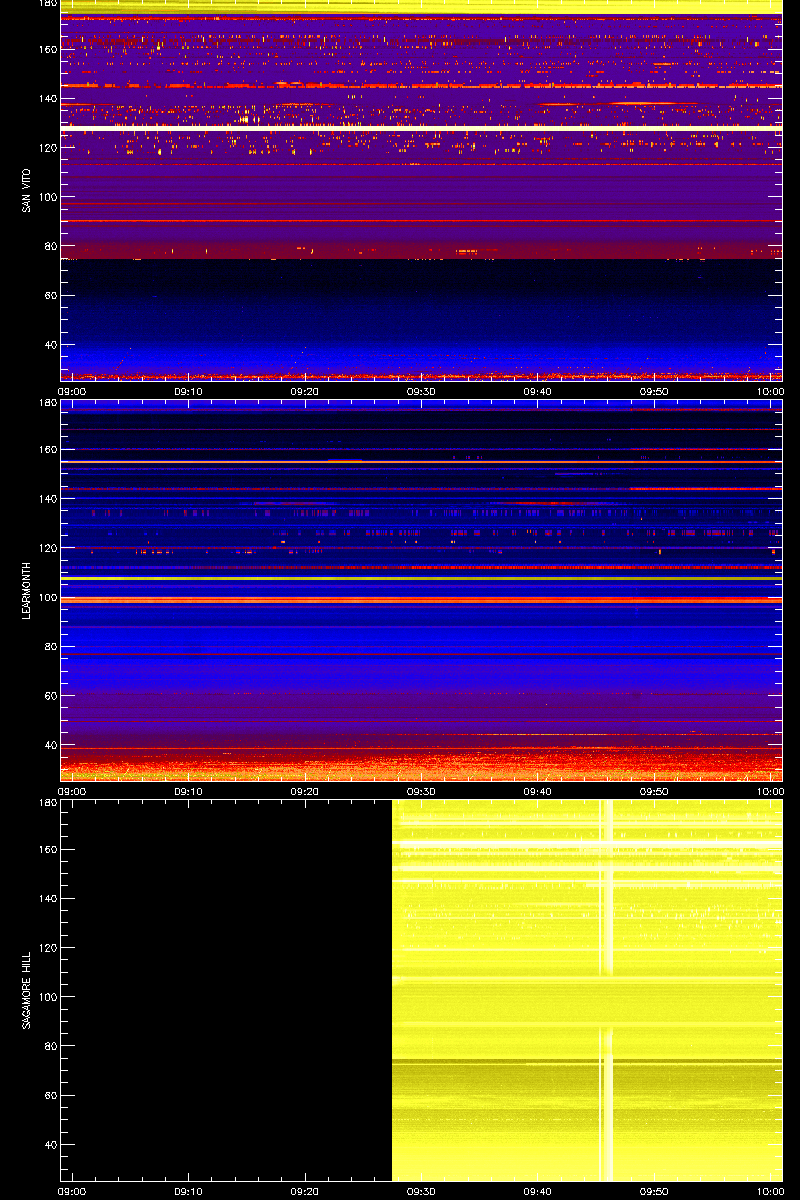Click the 180 frequency tick on Learmonth
Screen dimensions: 800x1200
pyautogui.click(x=47, y=403)
